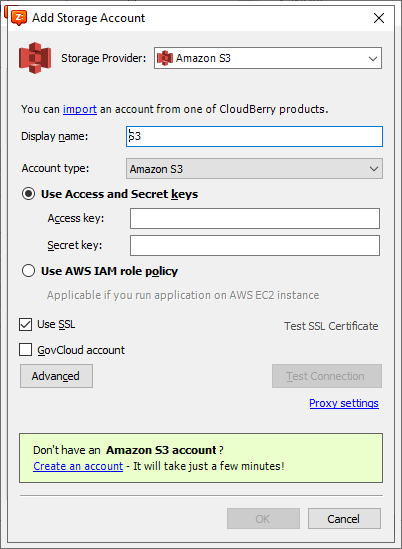Click the Advanced button
Image resolution: width=402 pixels, height=549 pixels.
pyautogui.click(x=56, y=376)
